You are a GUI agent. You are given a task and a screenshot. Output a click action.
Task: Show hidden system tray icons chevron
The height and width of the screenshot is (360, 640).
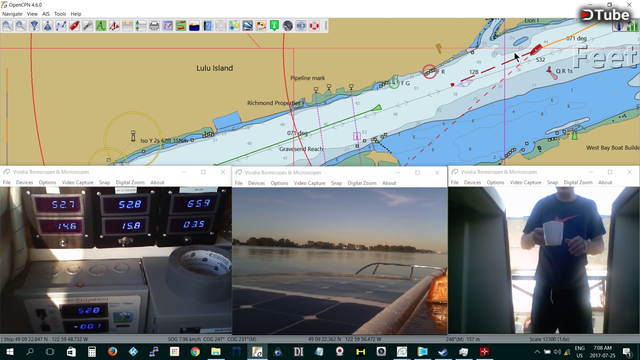coord(537,352)
